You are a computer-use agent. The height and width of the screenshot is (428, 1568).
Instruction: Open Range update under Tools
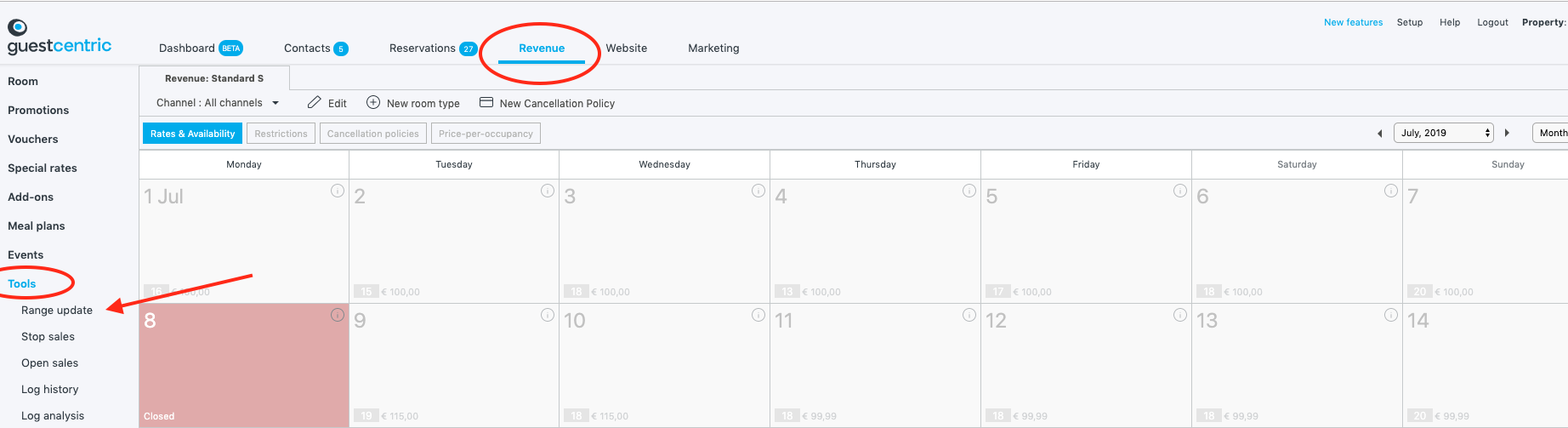click(57, 311)
